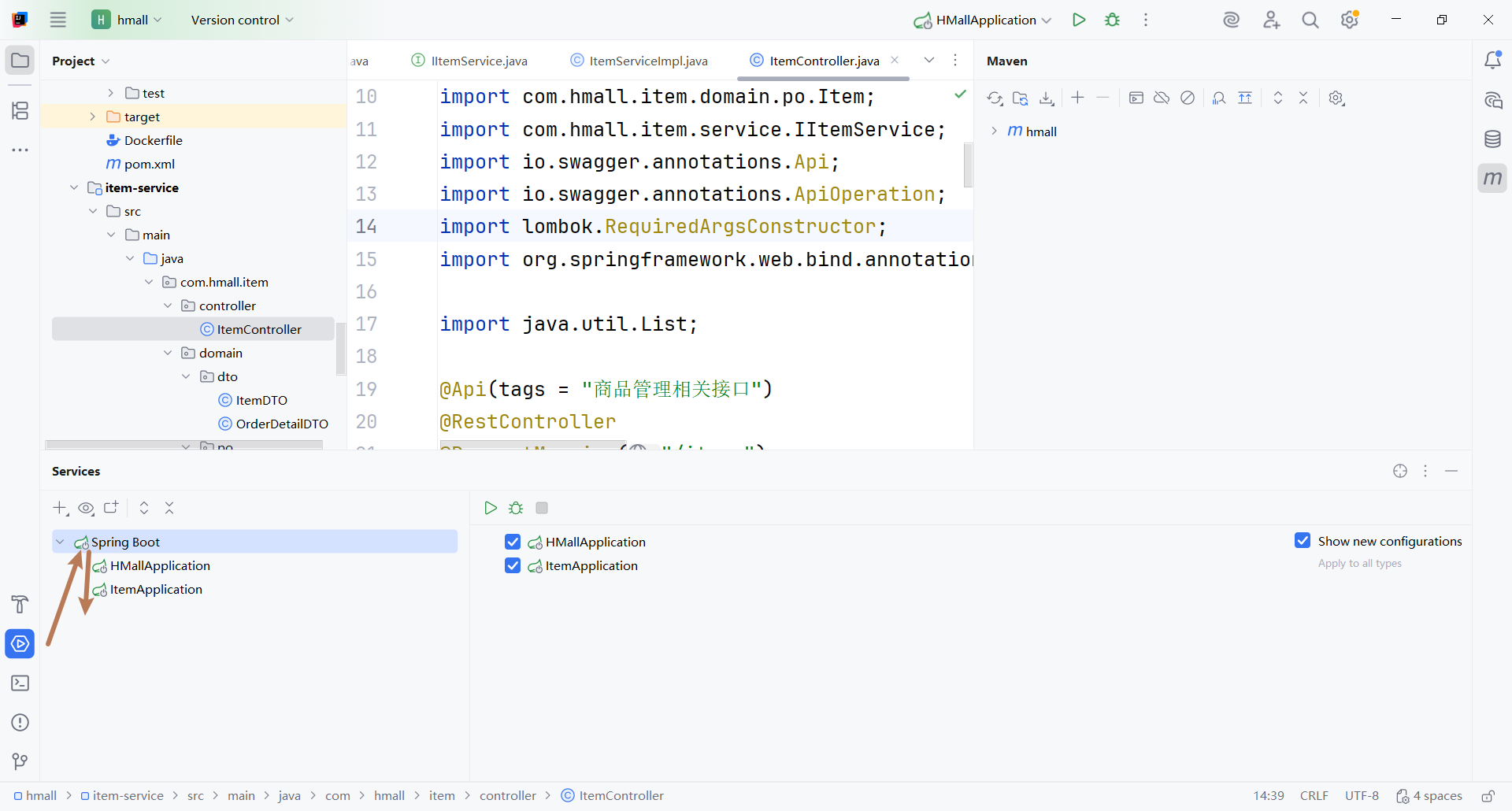Screen dimensions: 1512x811
Task: Collapse the item-service module
Action: pyautogui.click(x=74, y=187)
